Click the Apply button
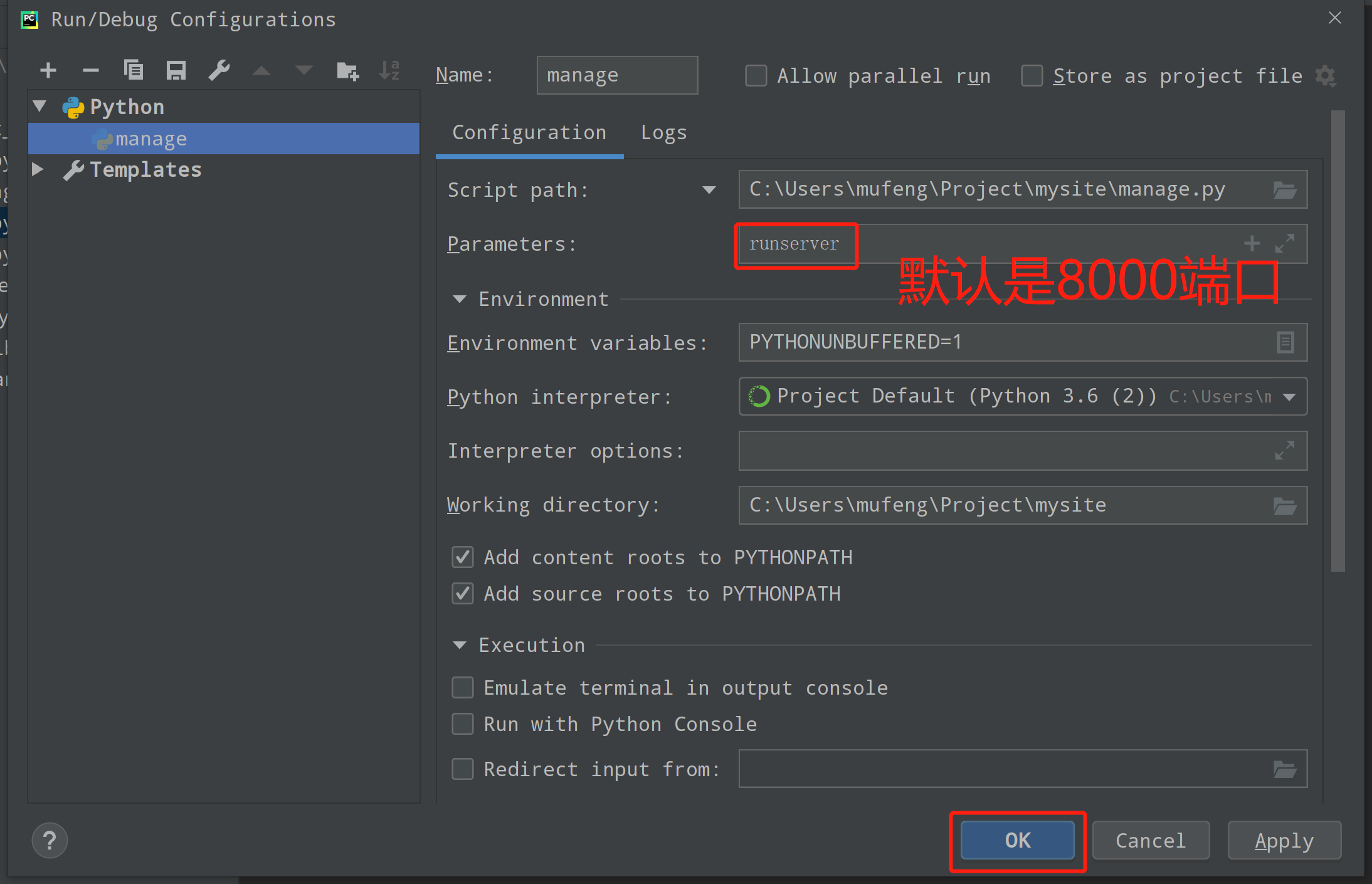The image size is (1372, 884). coord(1284,840)
